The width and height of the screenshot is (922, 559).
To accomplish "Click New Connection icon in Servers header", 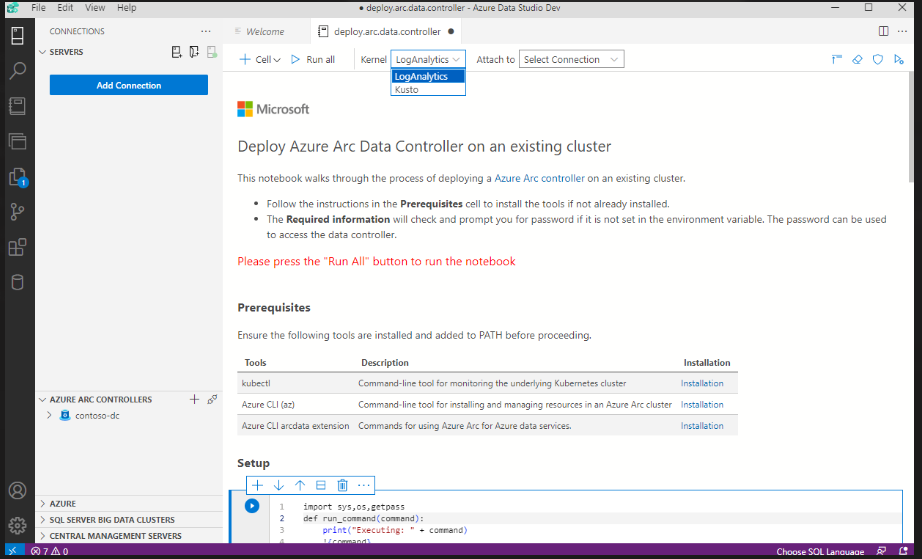I will (x=176, y=52).
